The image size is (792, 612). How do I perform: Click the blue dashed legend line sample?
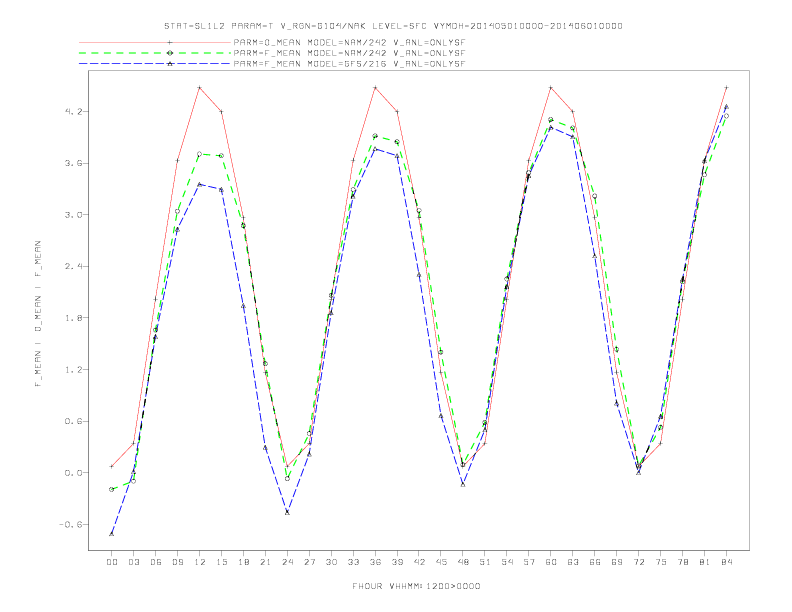[155, 64]
